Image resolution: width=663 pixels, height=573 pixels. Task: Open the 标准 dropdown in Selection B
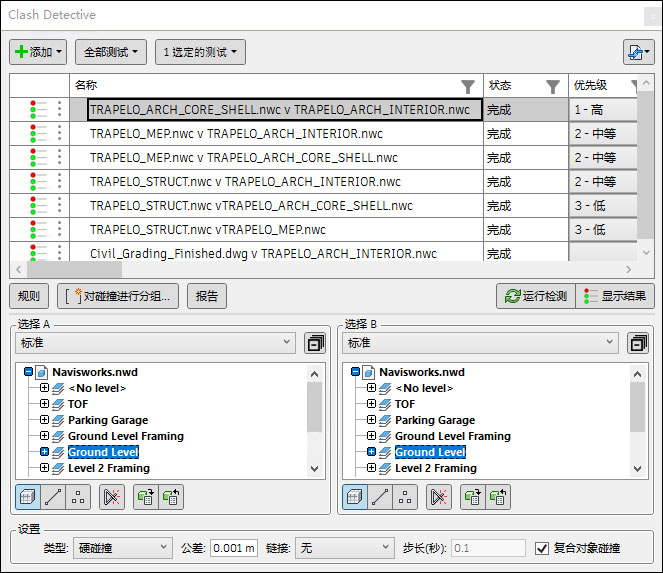[480, 343]
